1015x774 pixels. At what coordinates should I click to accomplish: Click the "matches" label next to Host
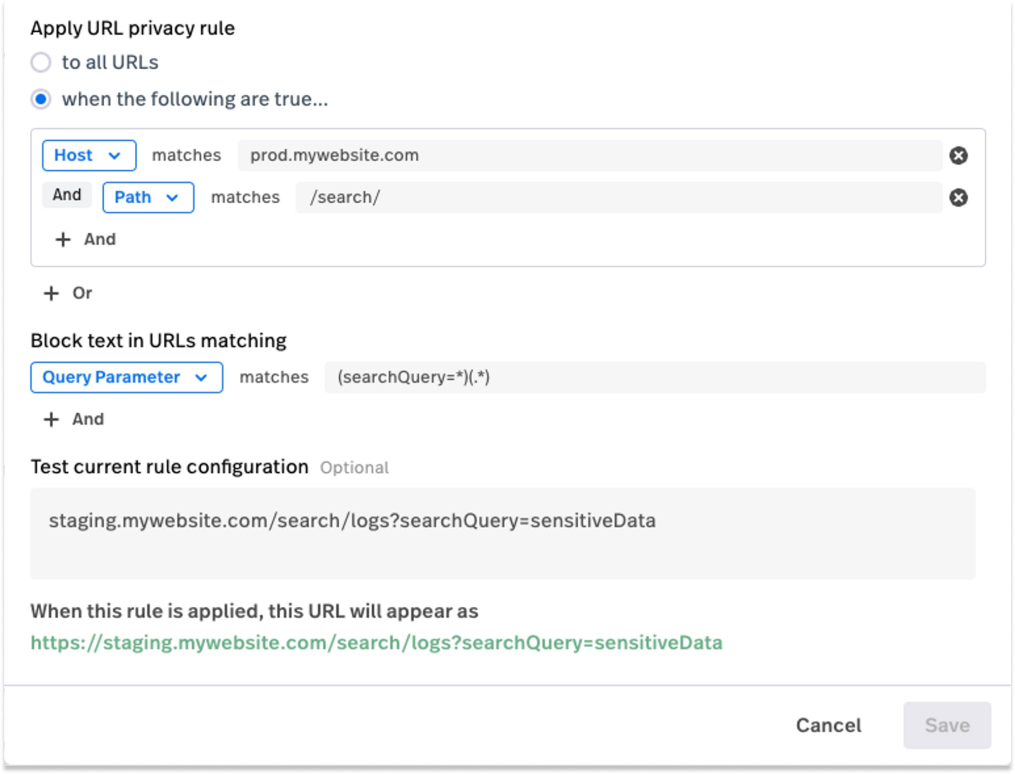pyautogui.click(x=186, y=155)
